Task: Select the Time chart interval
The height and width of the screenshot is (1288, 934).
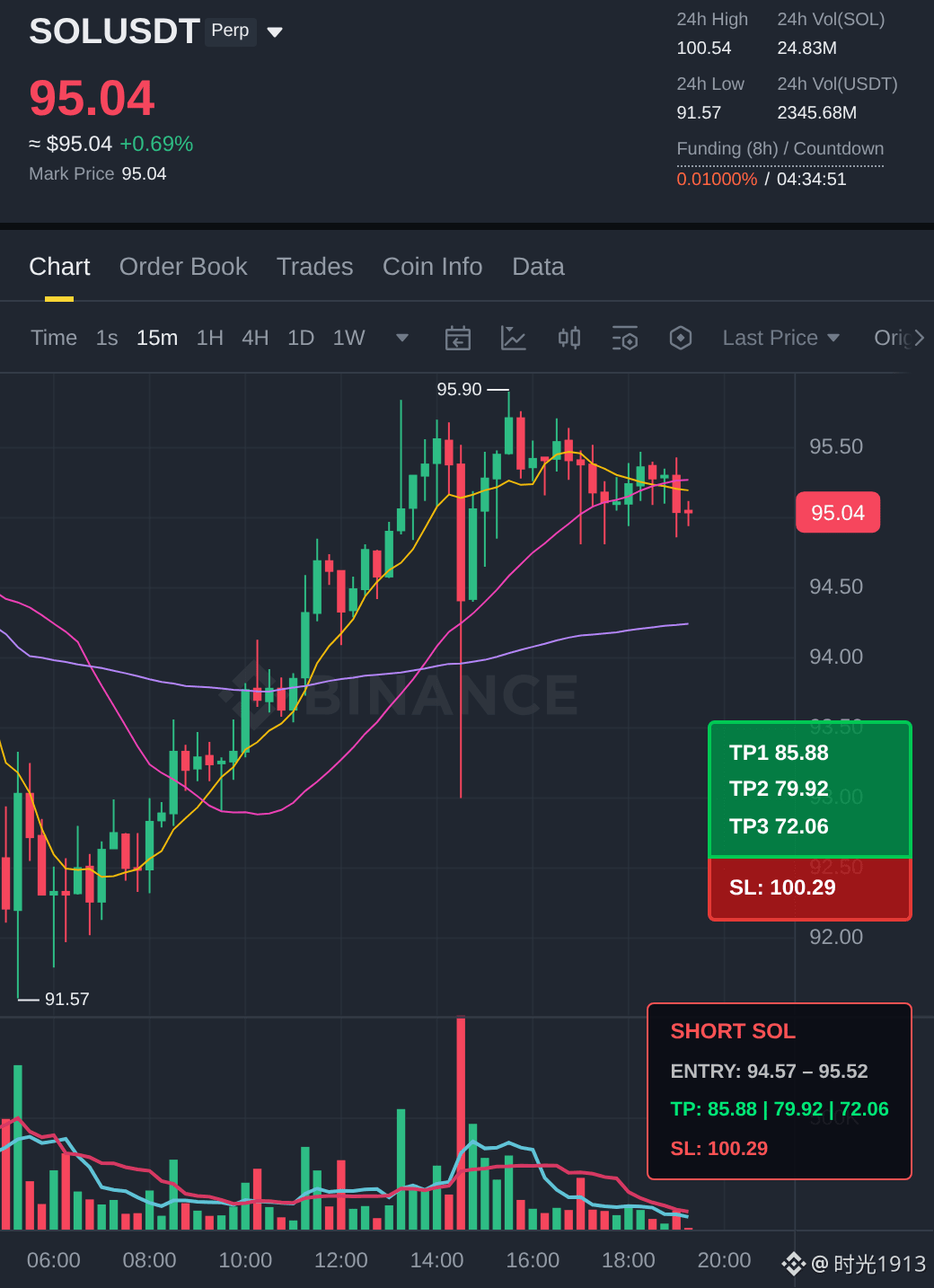Action: [54, 338]
